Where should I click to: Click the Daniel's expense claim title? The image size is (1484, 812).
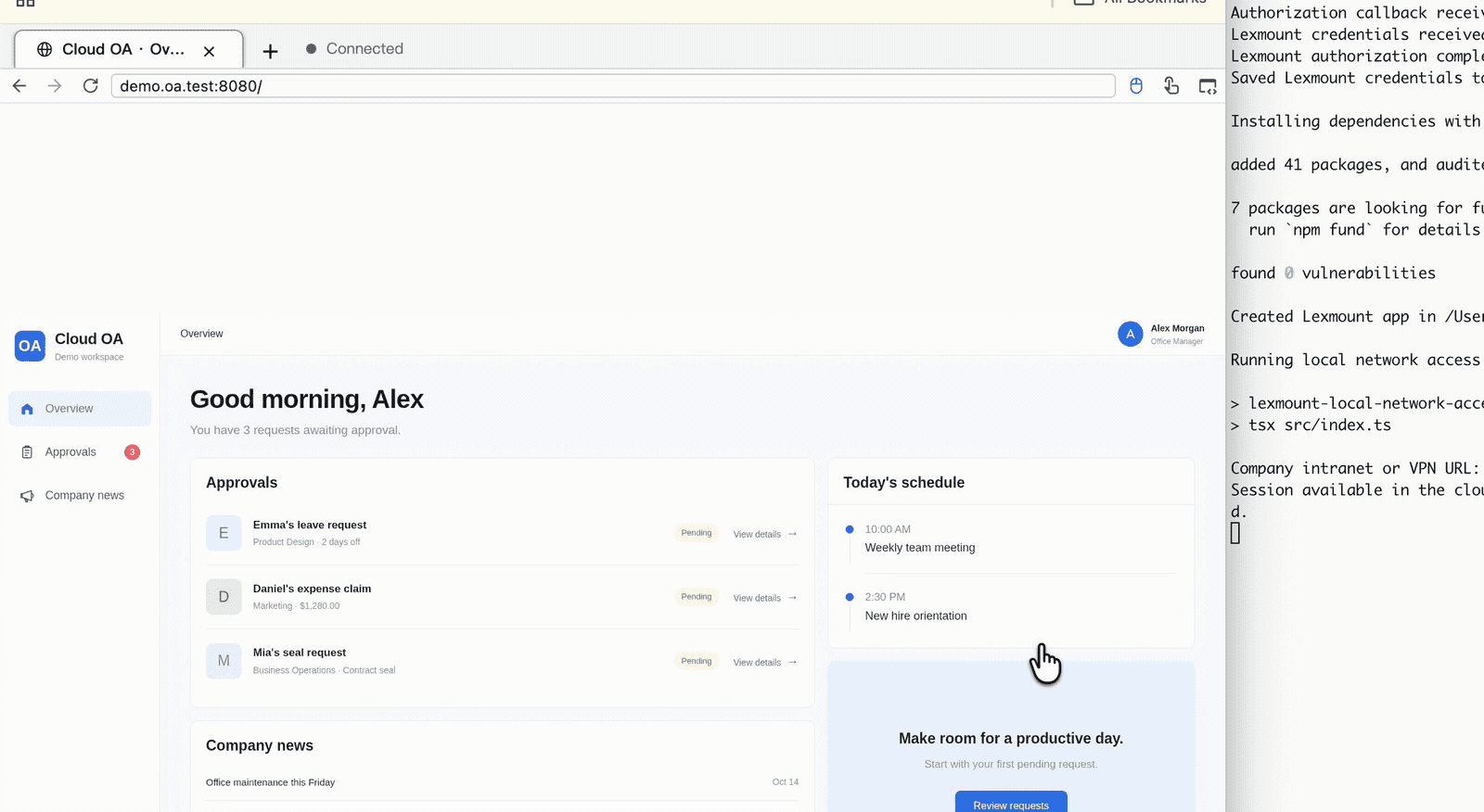click(x=312, y=589)
